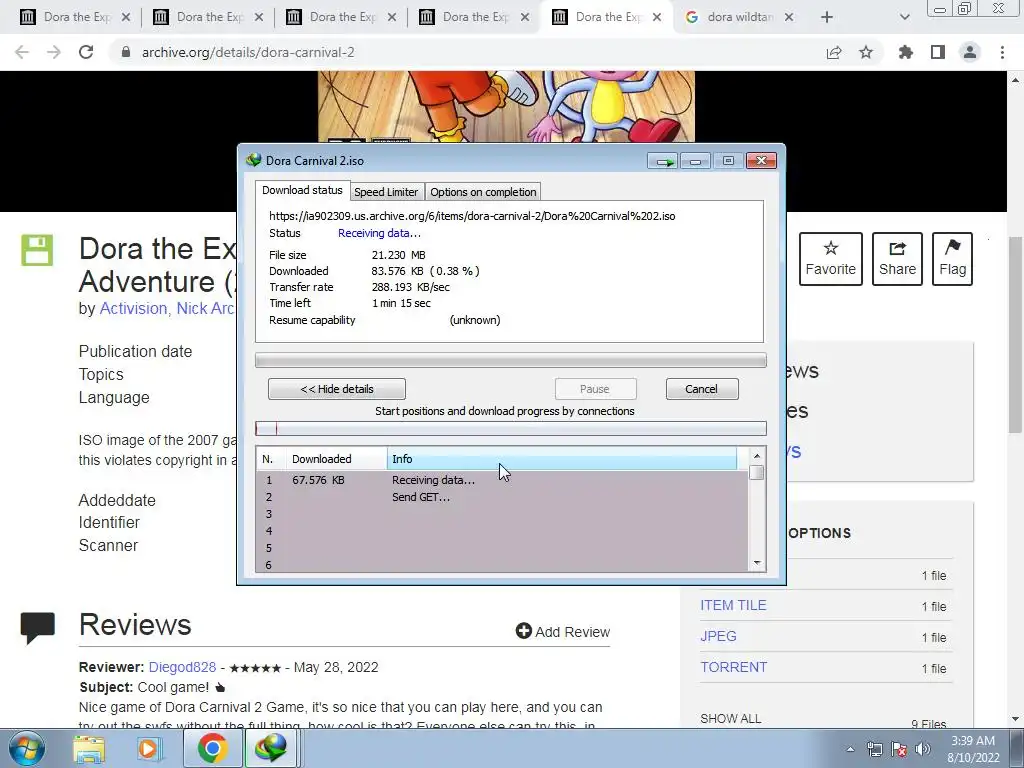This screenshot has width=1024, height=768.
Task: Open the Chrome profile avatar
Action: click(x=970, y=52)
